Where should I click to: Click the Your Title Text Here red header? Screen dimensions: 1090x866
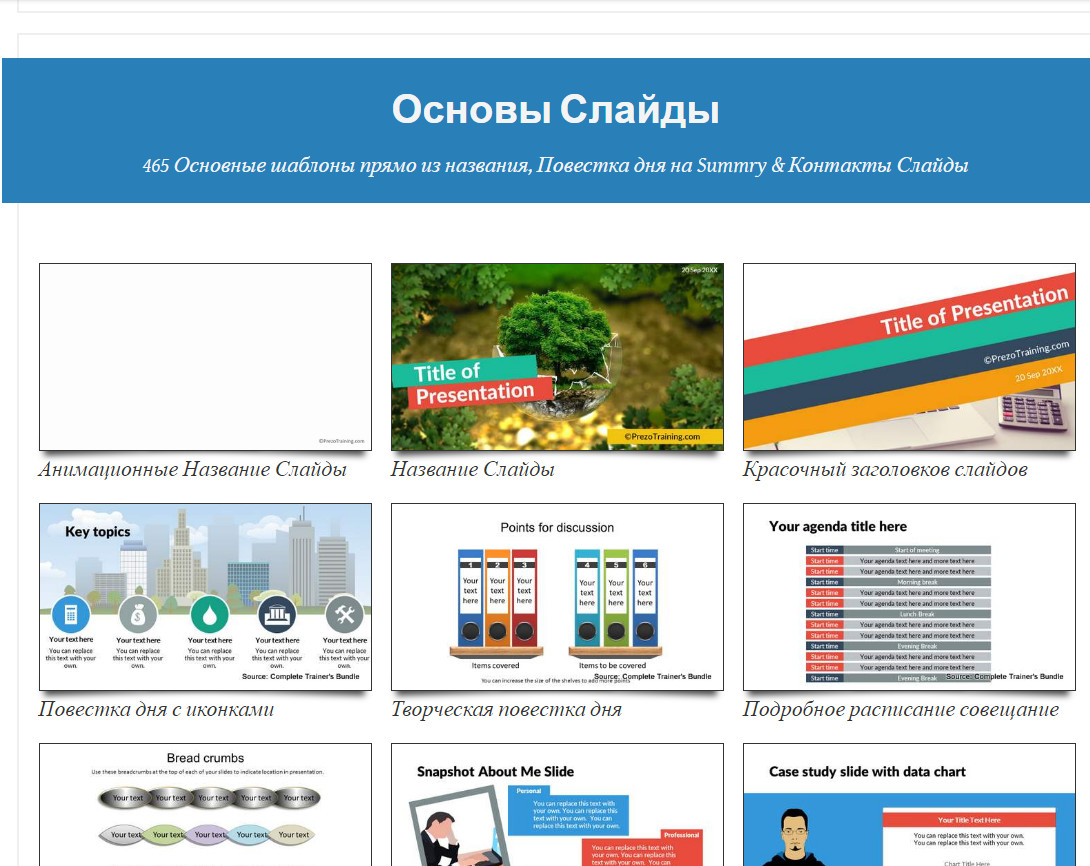click(969, 820)
